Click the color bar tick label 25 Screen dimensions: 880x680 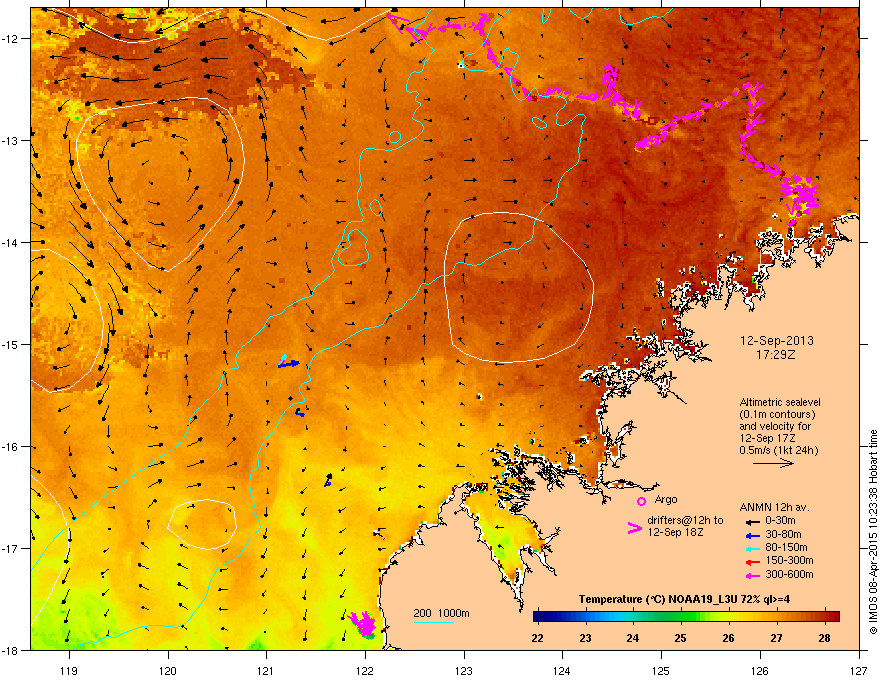(680, 638)
